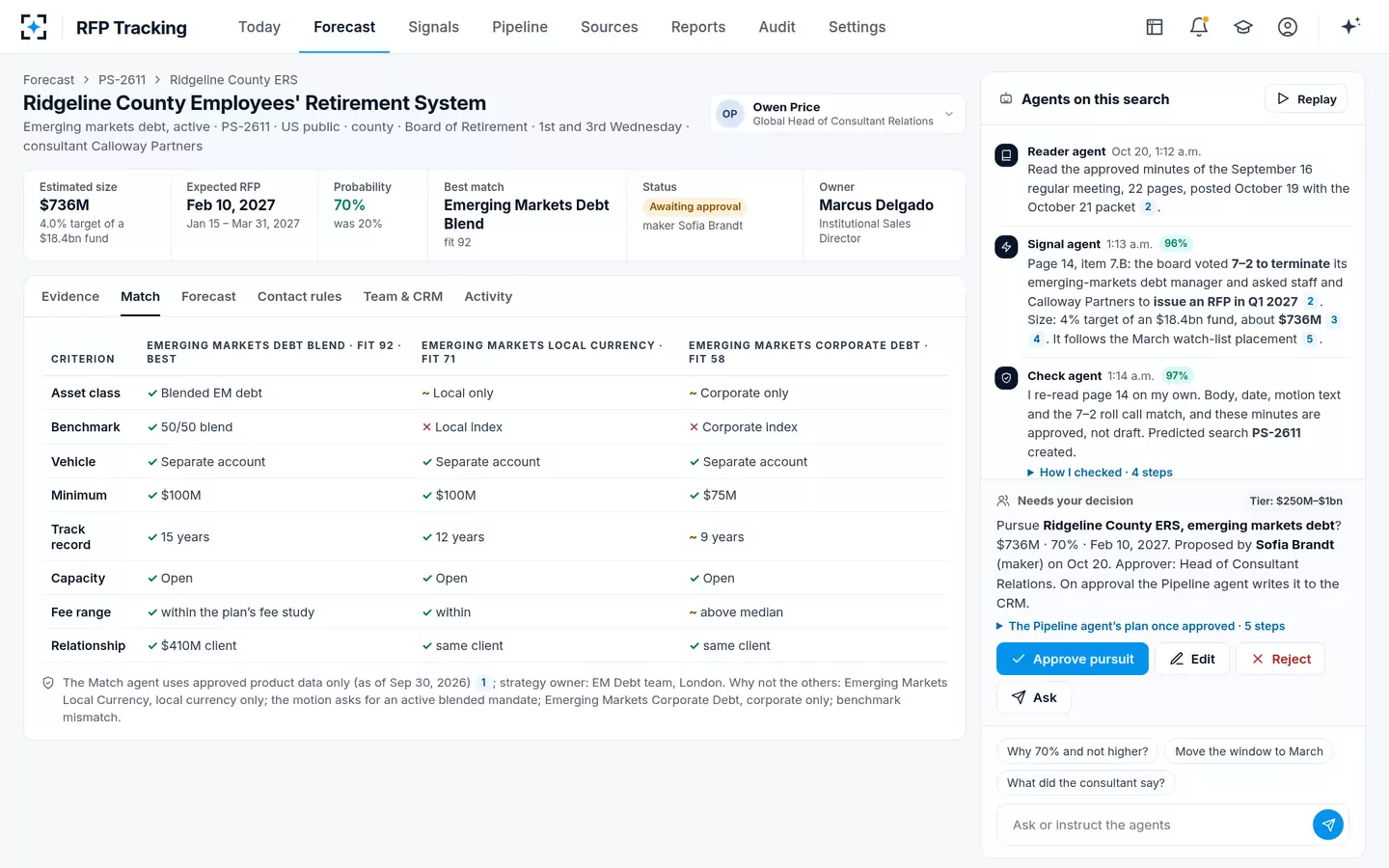
Task: Click the Edit button
Action: [1192, 659]
